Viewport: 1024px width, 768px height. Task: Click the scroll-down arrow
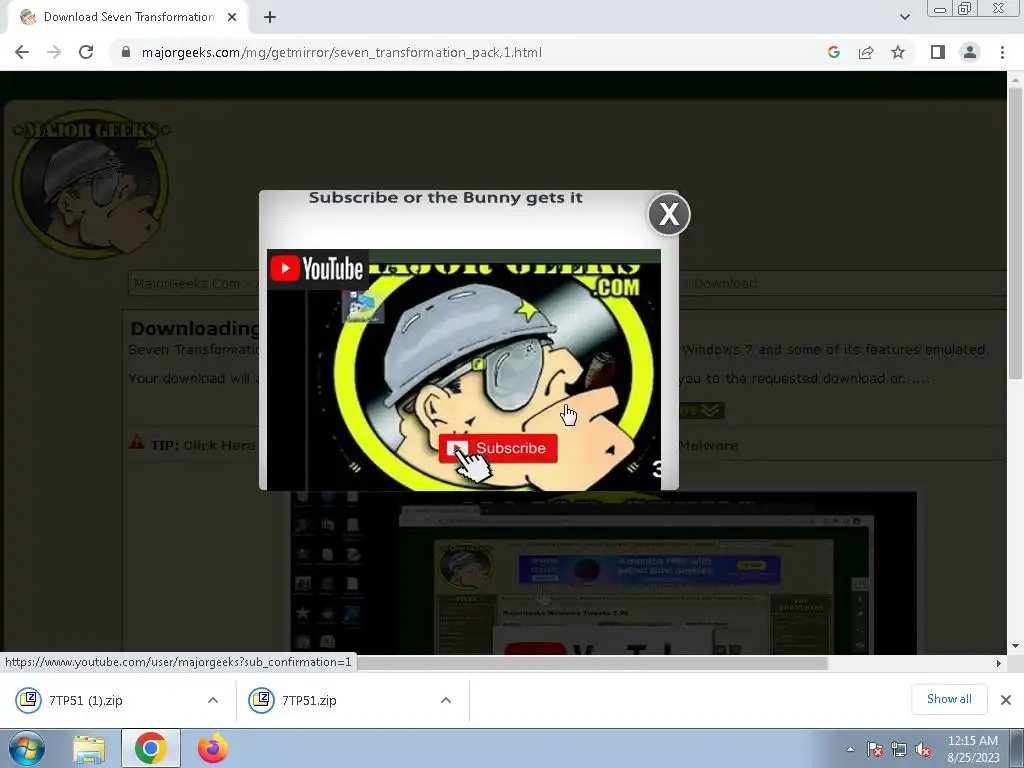(x=1015, y=646)
